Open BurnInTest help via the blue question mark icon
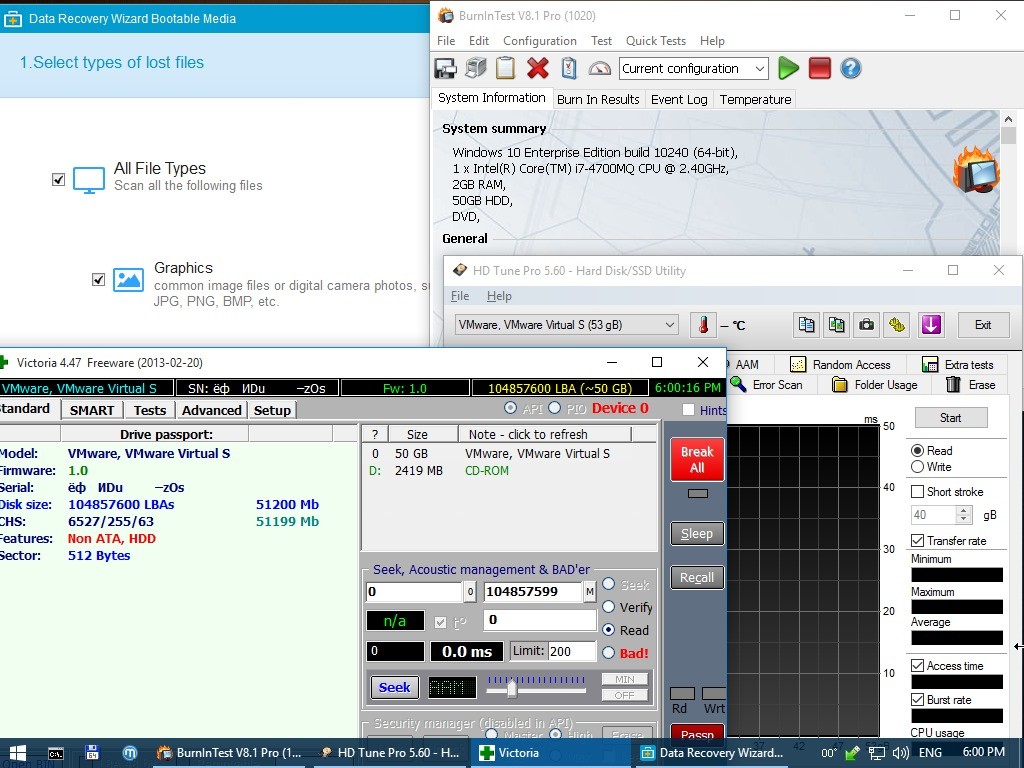Image resolution: width=1024 pixels, height=768 pixels. pos(850,68)
